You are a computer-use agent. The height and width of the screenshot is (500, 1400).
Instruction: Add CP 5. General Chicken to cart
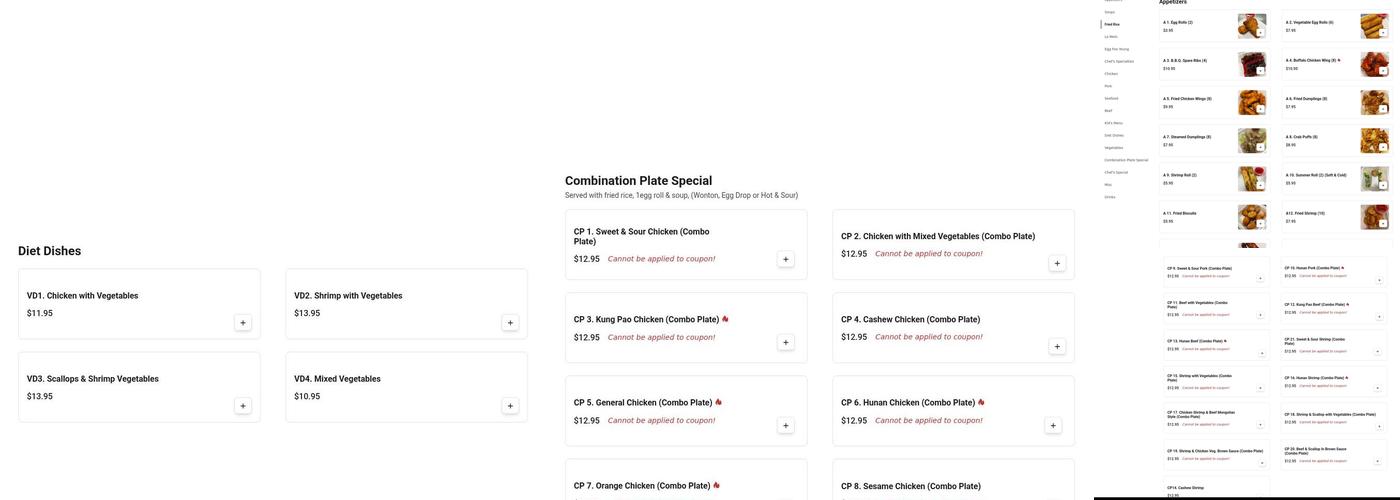pyautogui.click(x=786, y=425)
